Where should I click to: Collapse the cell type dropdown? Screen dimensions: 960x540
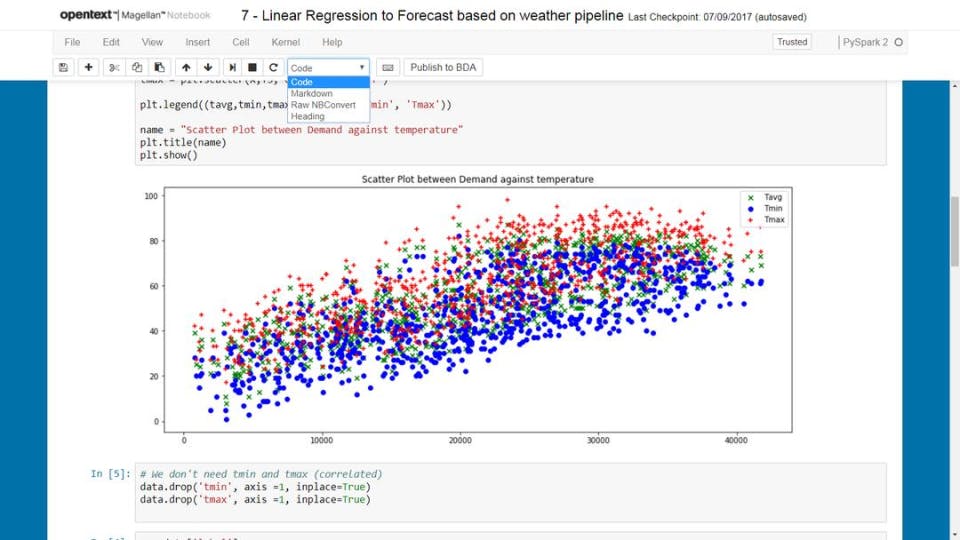click(x=328, y=67)
